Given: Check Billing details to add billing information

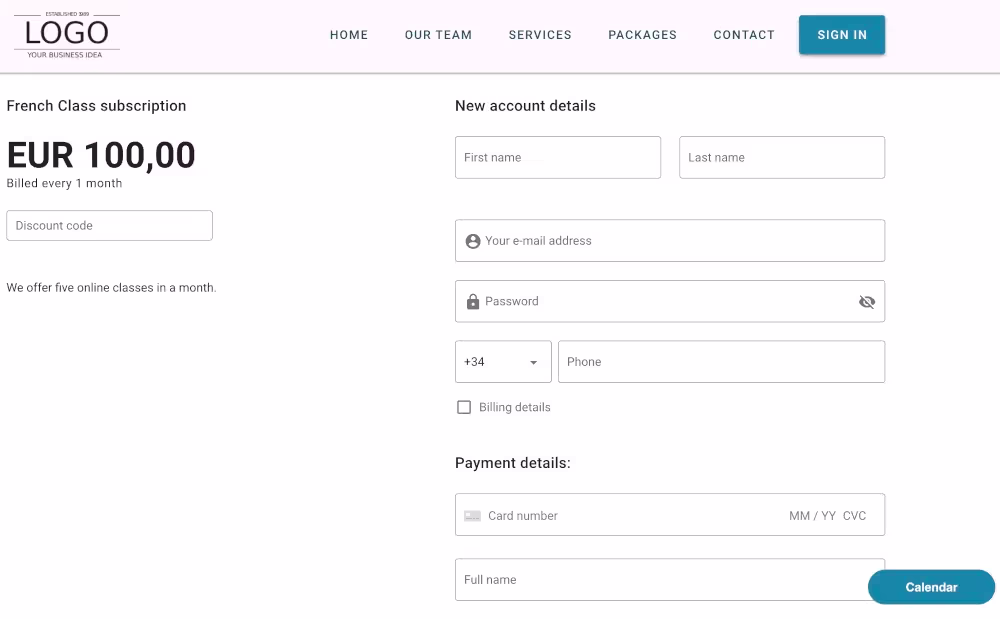Looking at the screenshot, I should point(464,407).
